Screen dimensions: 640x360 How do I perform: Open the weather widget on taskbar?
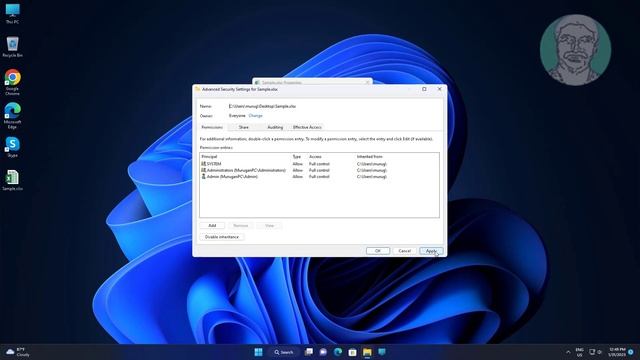[18, 352]
